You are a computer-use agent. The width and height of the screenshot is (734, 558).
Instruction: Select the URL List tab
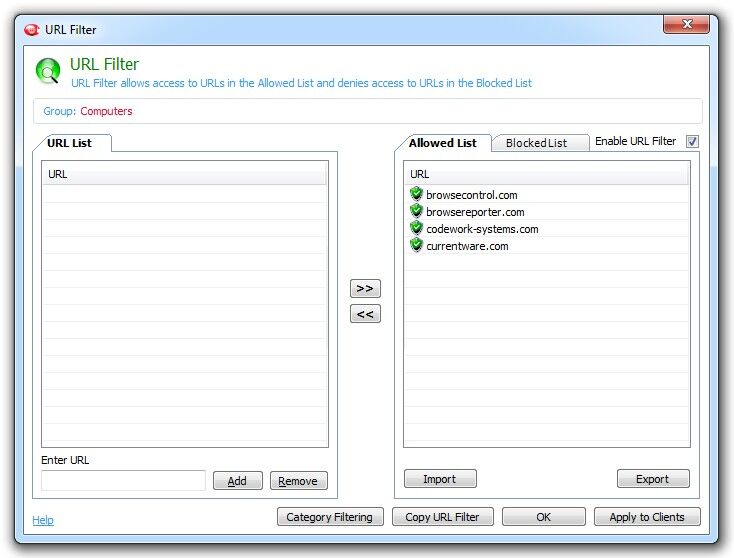coord(70,143)
